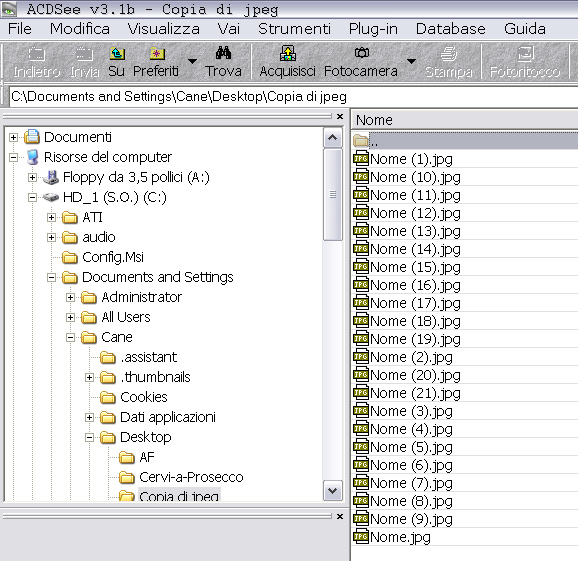Click the Documenti folder icon in tree
The height and width of the screenshot is (561, 578).
(32, 137)
